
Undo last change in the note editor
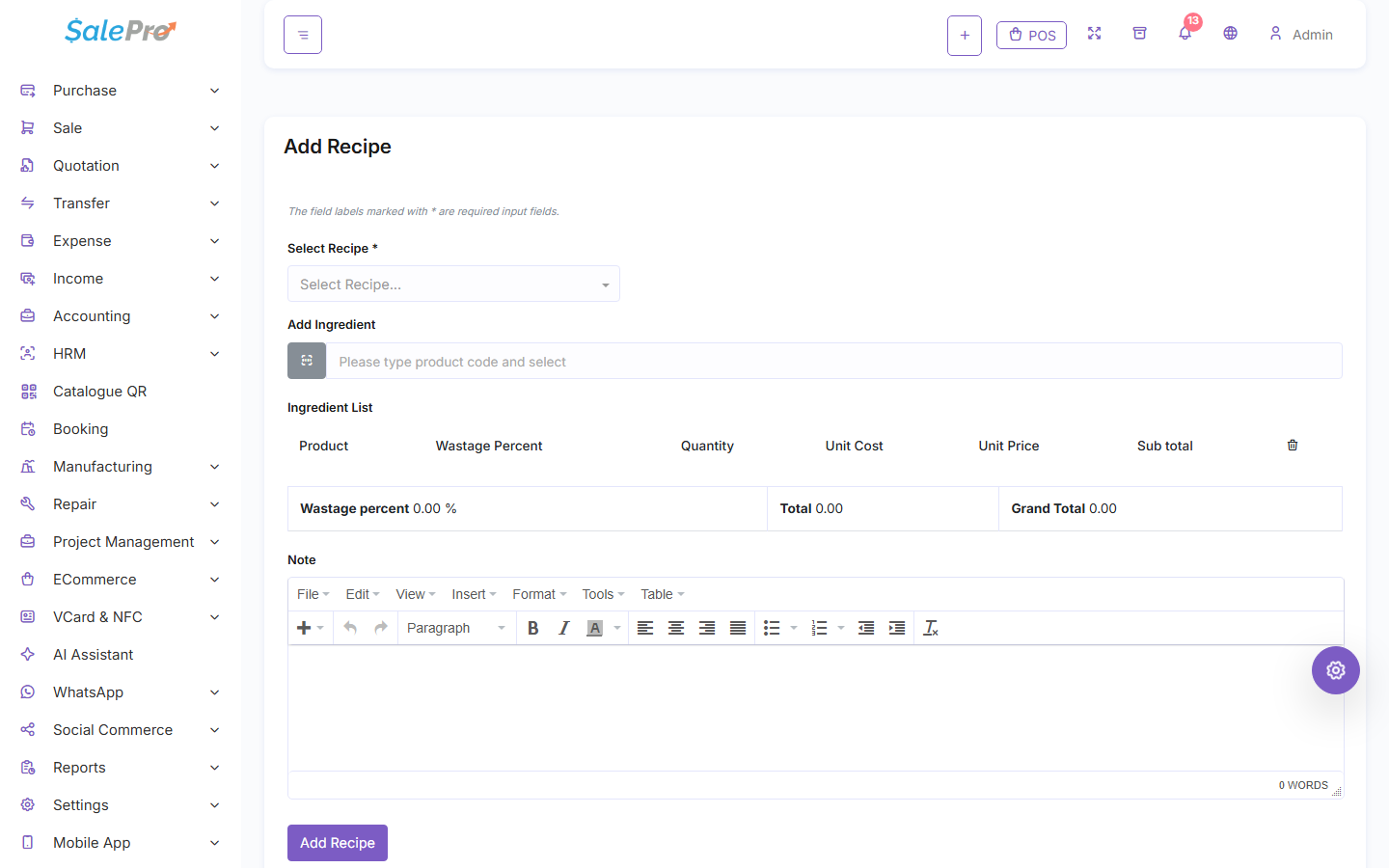point(350,628)
